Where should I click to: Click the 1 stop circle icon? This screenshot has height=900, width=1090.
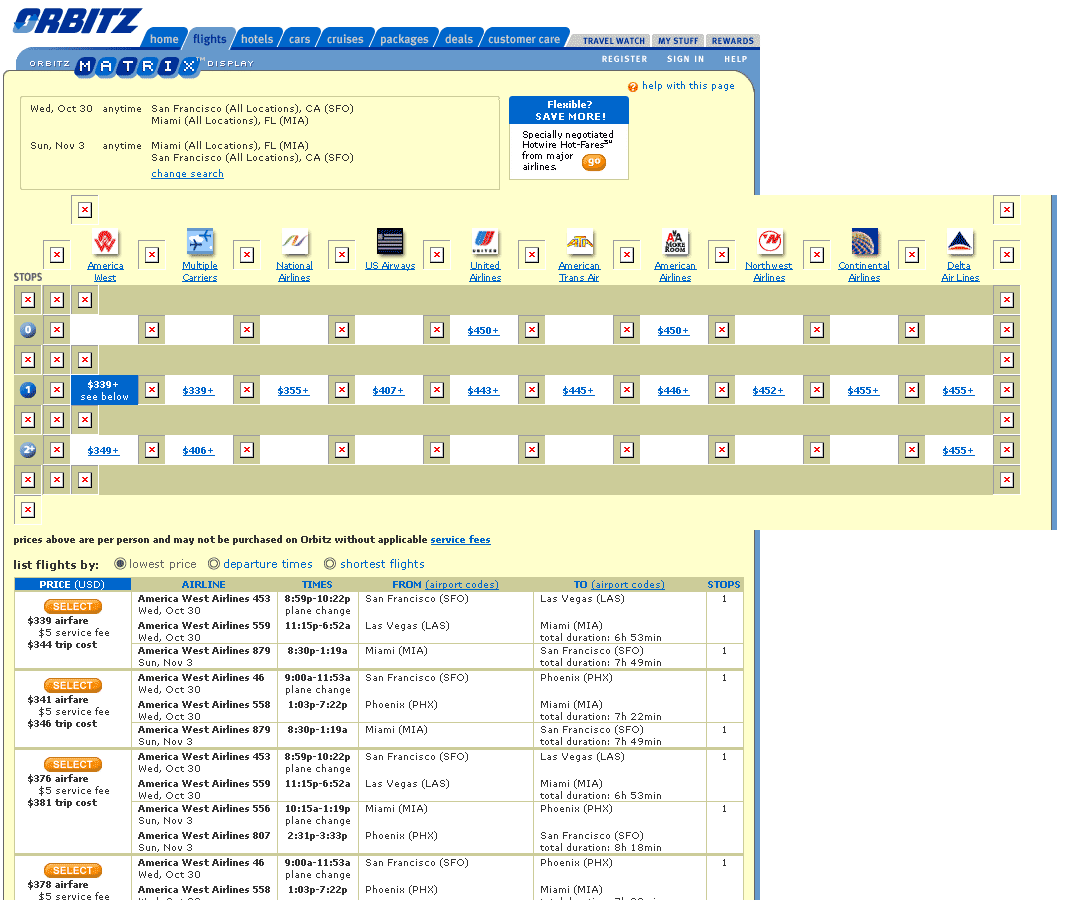click(x=28, y=390)
